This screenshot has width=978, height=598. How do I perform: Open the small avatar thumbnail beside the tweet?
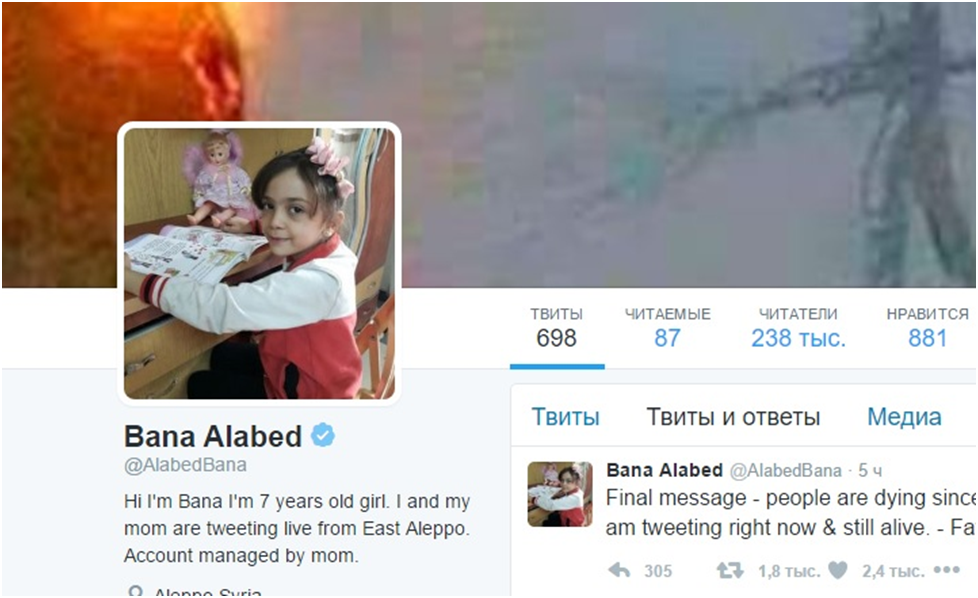tap(559, 494)
